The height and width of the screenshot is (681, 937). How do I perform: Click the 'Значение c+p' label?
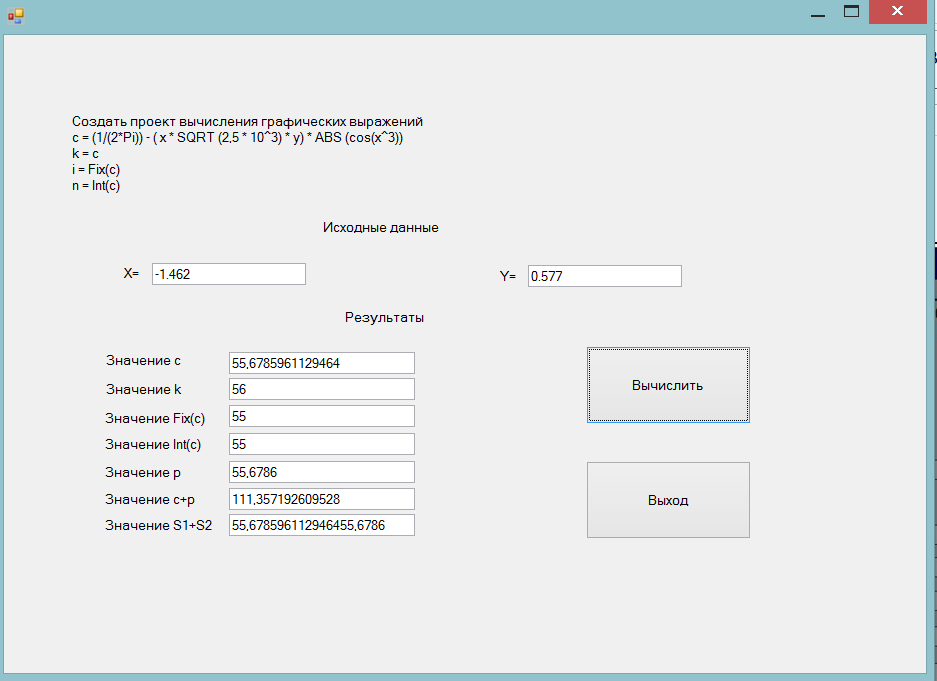[x=150, y=499]
